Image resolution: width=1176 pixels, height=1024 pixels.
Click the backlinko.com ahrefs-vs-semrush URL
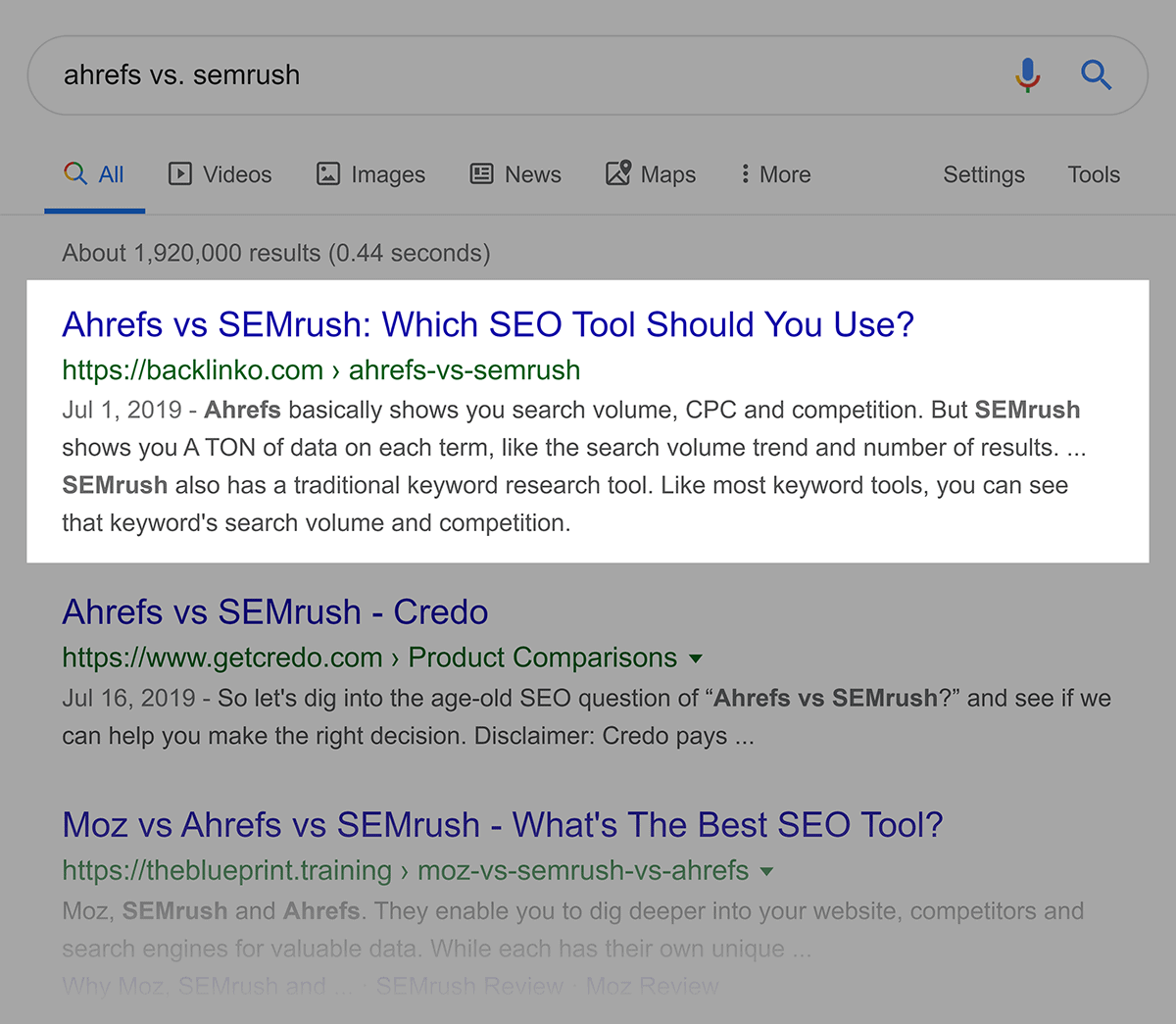click(321, 370)
